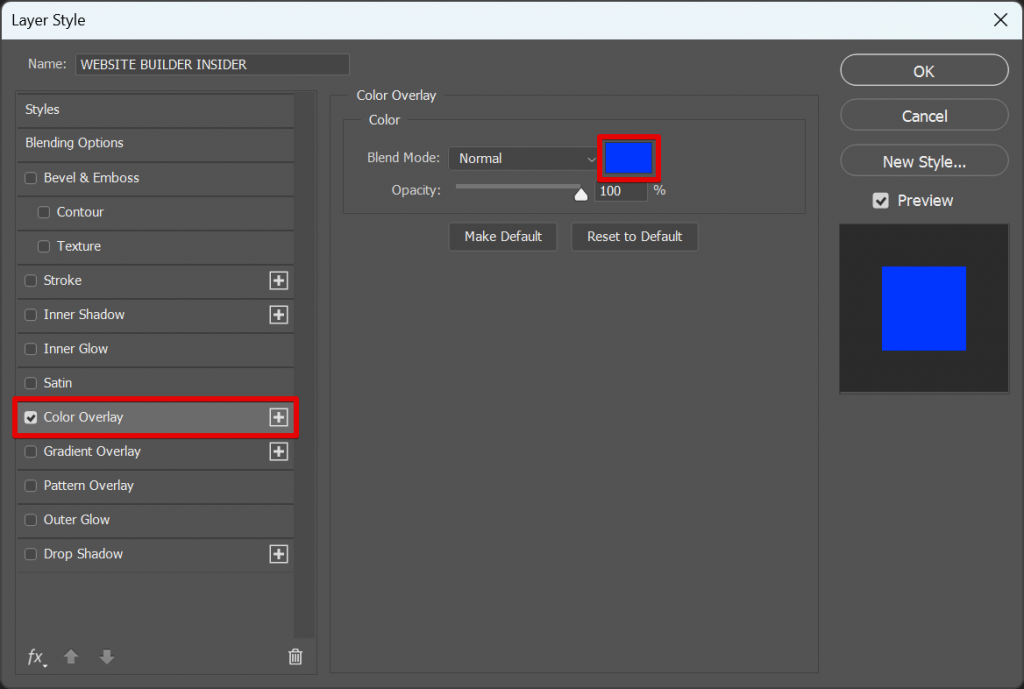Click the trash icon to delete an effect

[x=295, y=657]
